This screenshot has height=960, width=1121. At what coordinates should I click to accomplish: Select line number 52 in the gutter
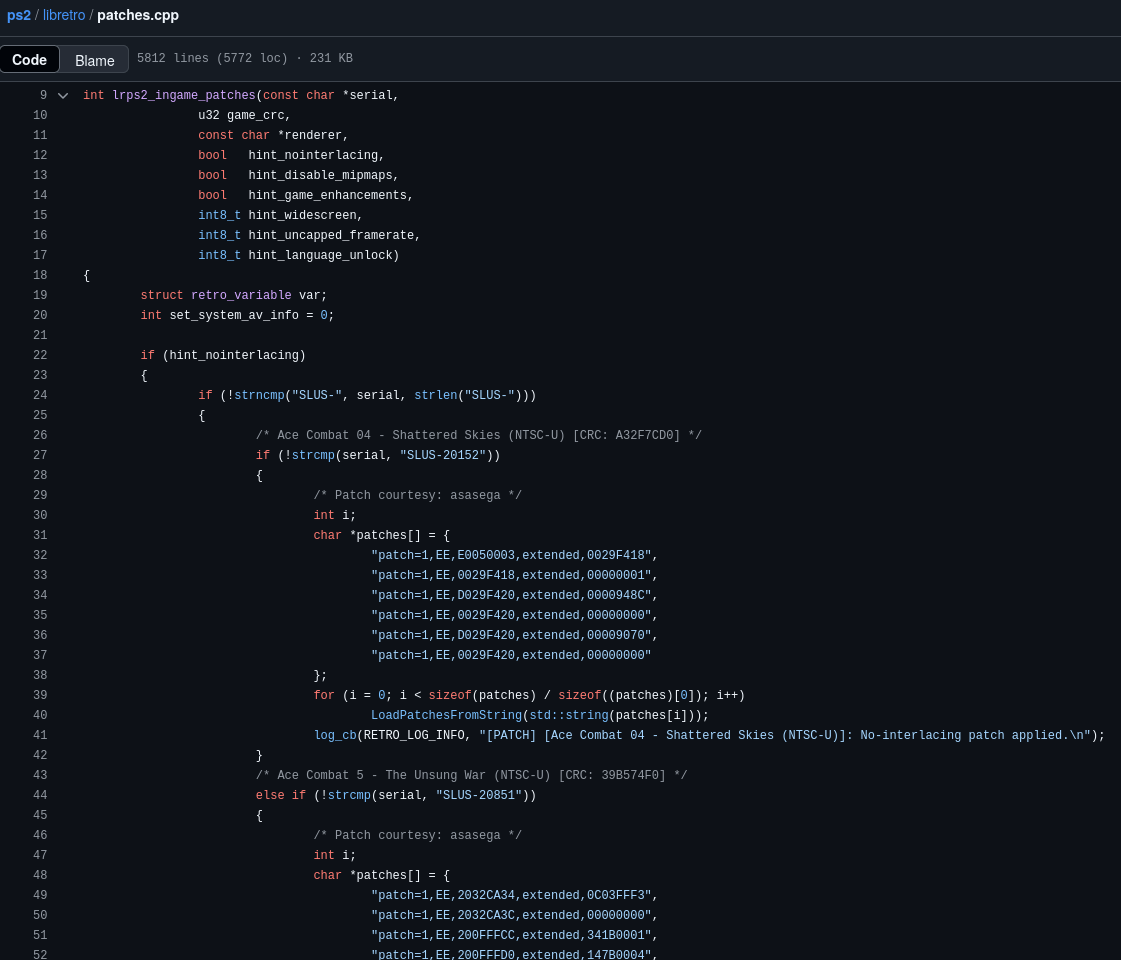(40, 954)
